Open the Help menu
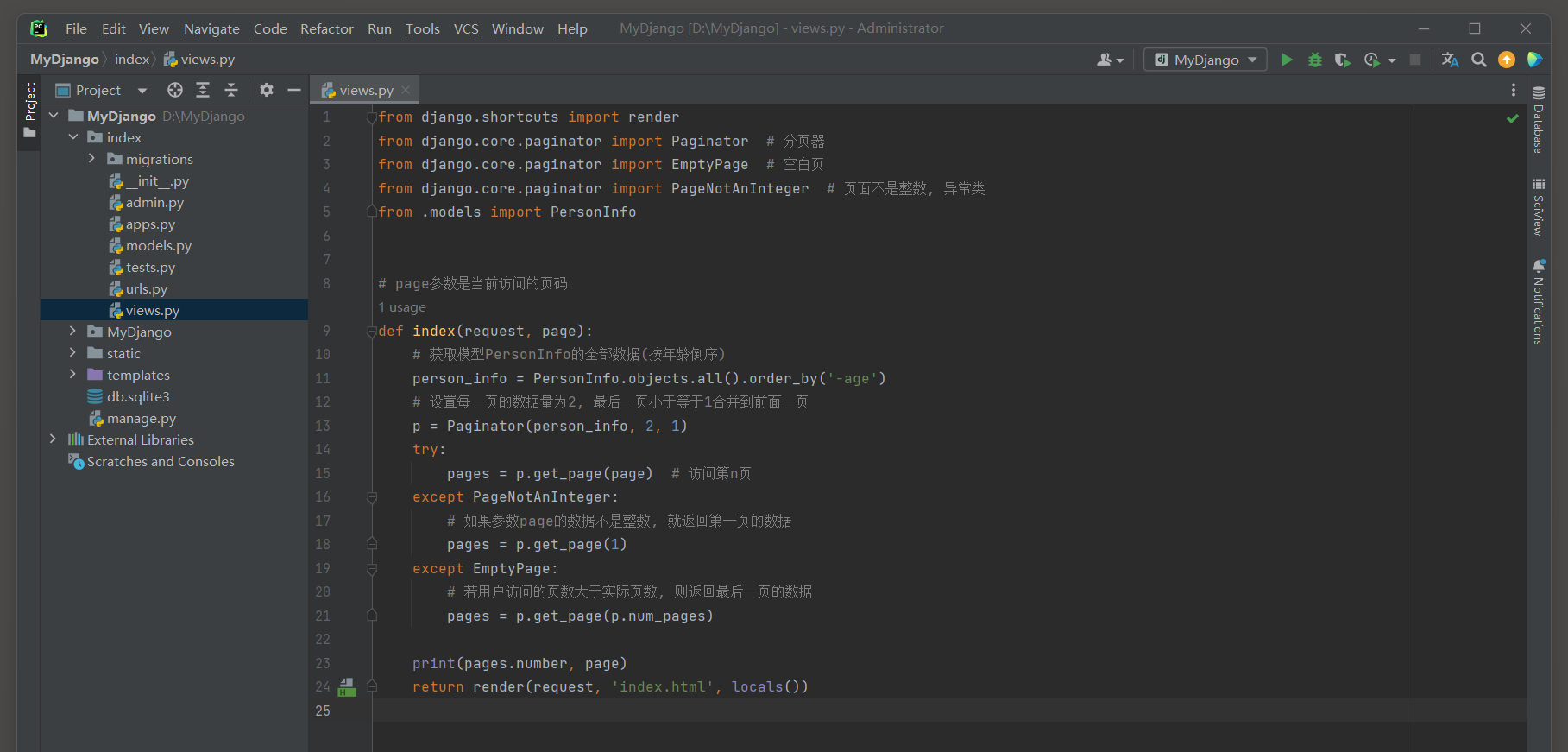This screenshot has width=1568, height=752. [x=572, y=28]
